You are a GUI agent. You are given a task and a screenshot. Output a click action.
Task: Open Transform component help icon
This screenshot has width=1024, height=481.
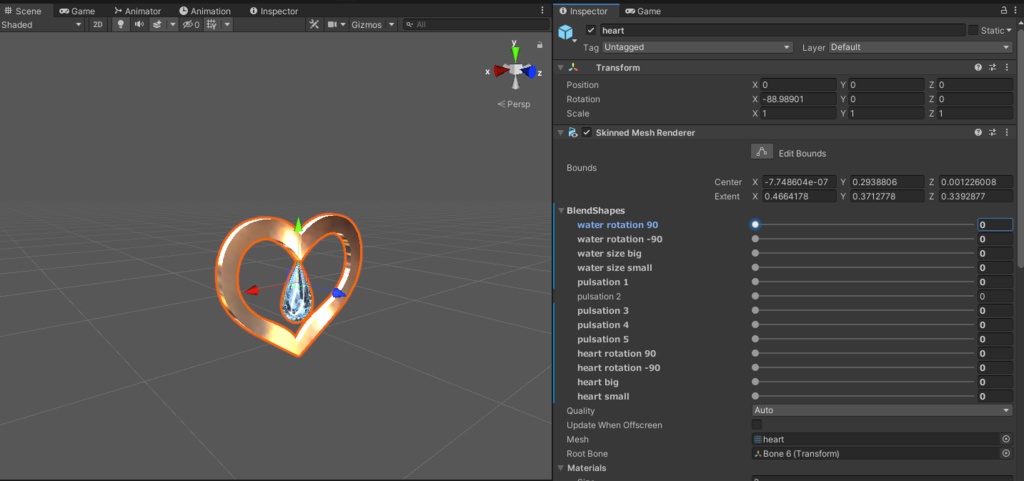(978, 67)
